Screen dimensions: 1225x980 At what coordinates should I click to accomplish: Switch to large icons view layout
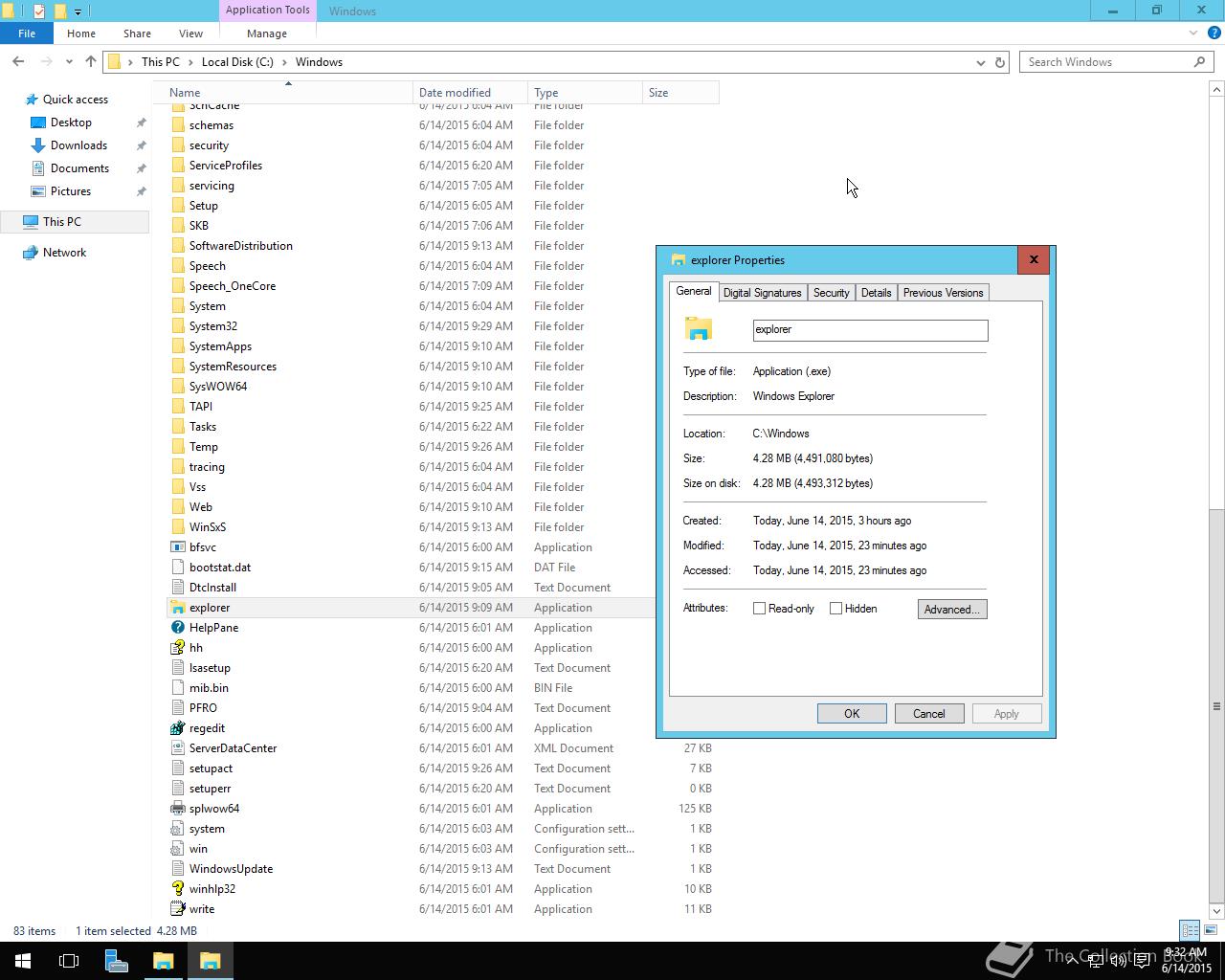1210,930
